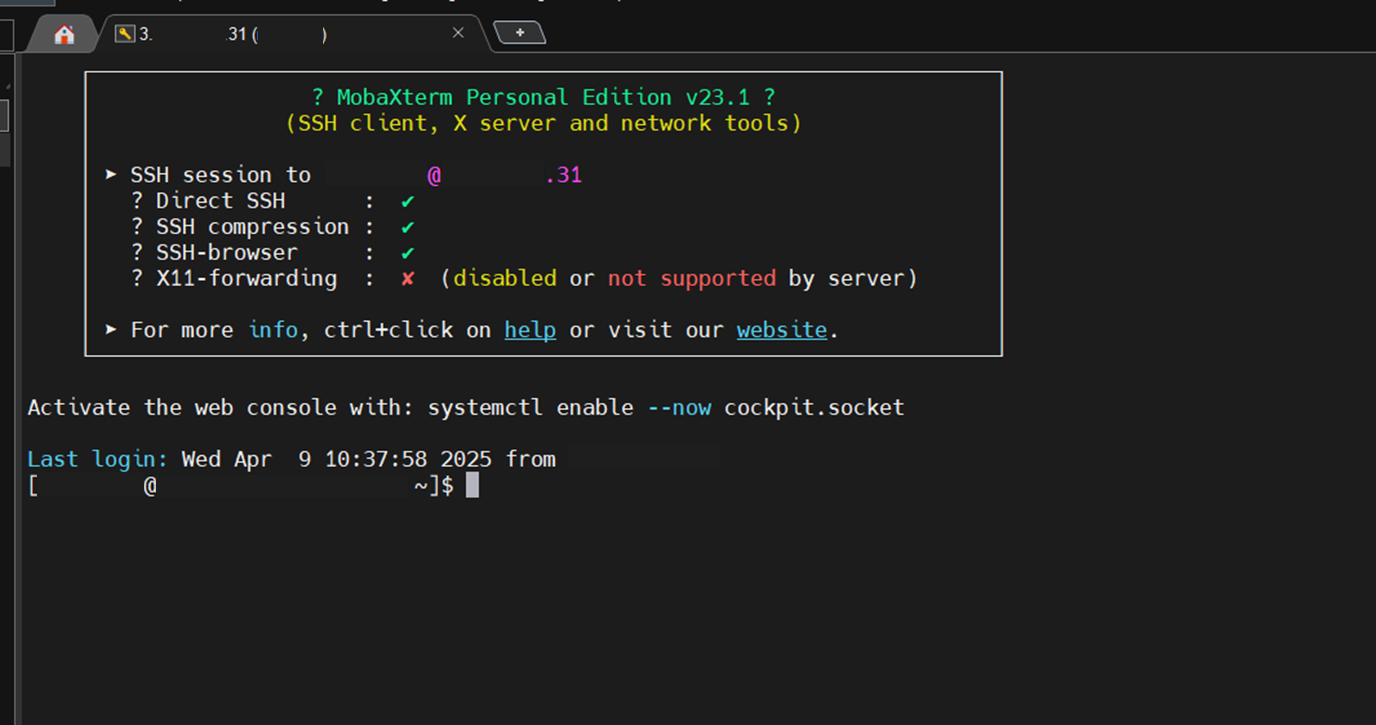Click the Direct SSH green checkmark
Screen dimensions: 1376x725
coord(407,201)
